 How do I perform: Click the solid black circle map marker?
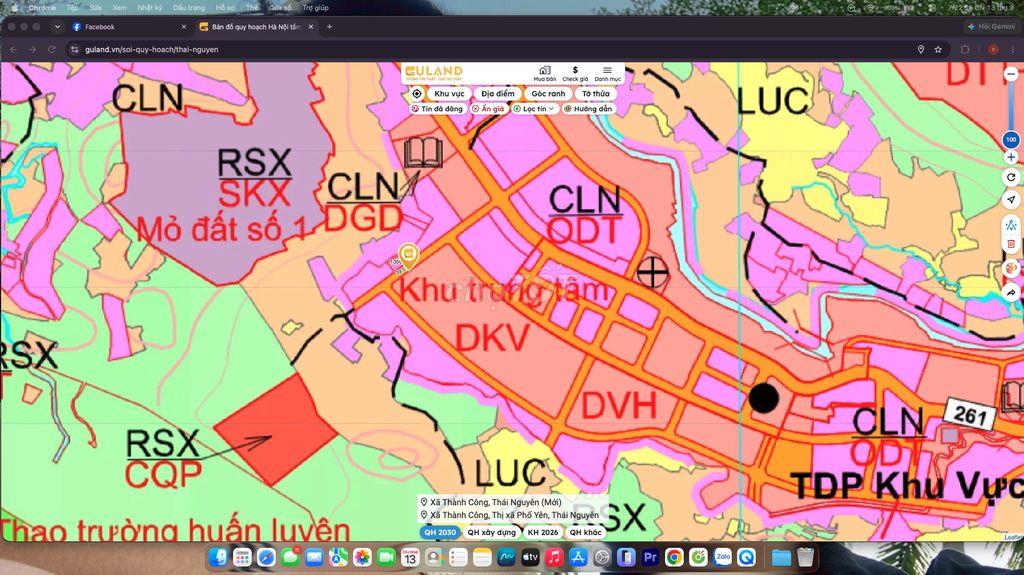(763, 398)
